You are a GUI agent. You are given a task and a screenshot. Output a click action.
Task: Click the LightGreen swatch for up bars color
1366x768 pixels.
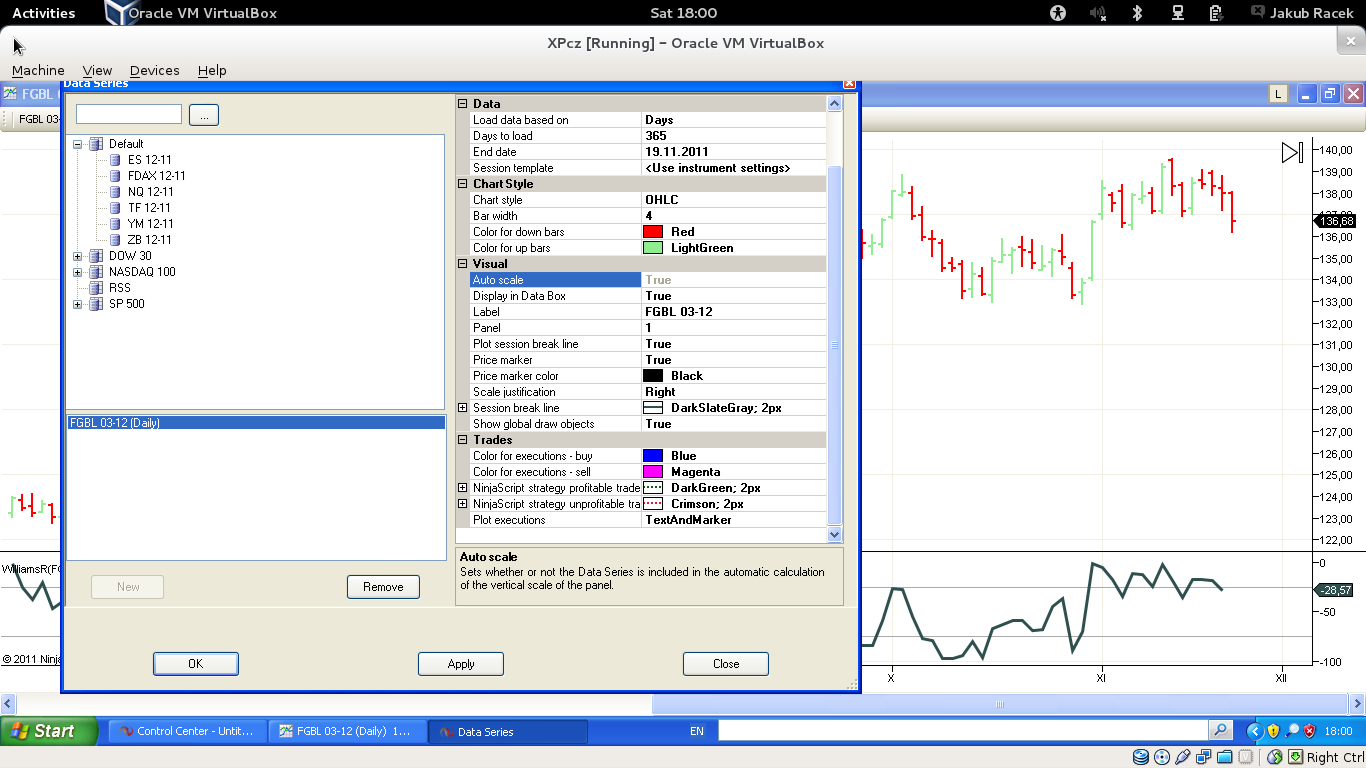tap(653, 248)
